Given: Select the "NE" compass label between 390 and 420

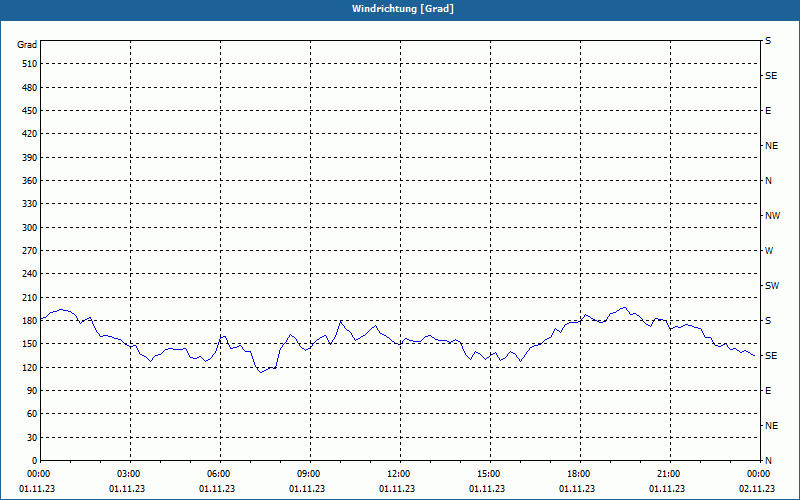Looking at the screenshot, I should (x=771, y=146).
